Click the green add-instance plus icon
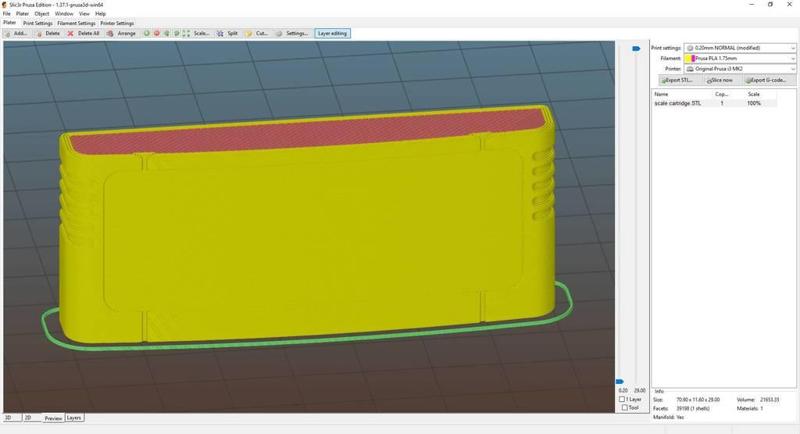Image resolution: width=800 pixels, height=434 pixels. [146, 33]
